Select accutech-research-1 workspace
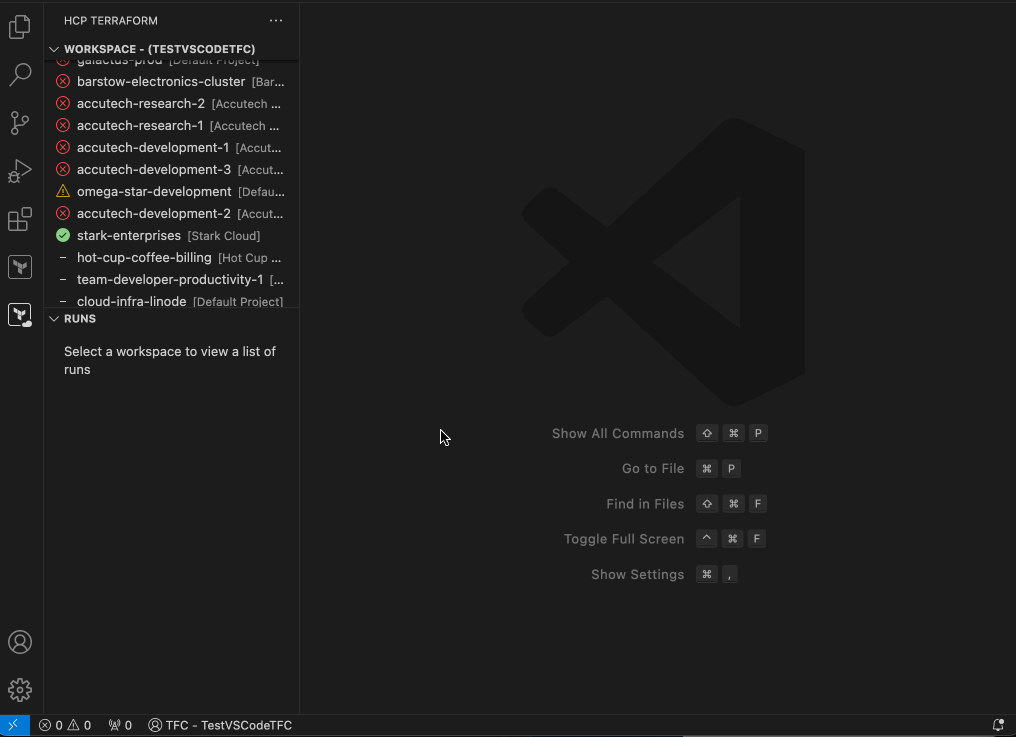The width and height of the screenshot is (1016, 737). pyautogui.click(x=171, y=126)
